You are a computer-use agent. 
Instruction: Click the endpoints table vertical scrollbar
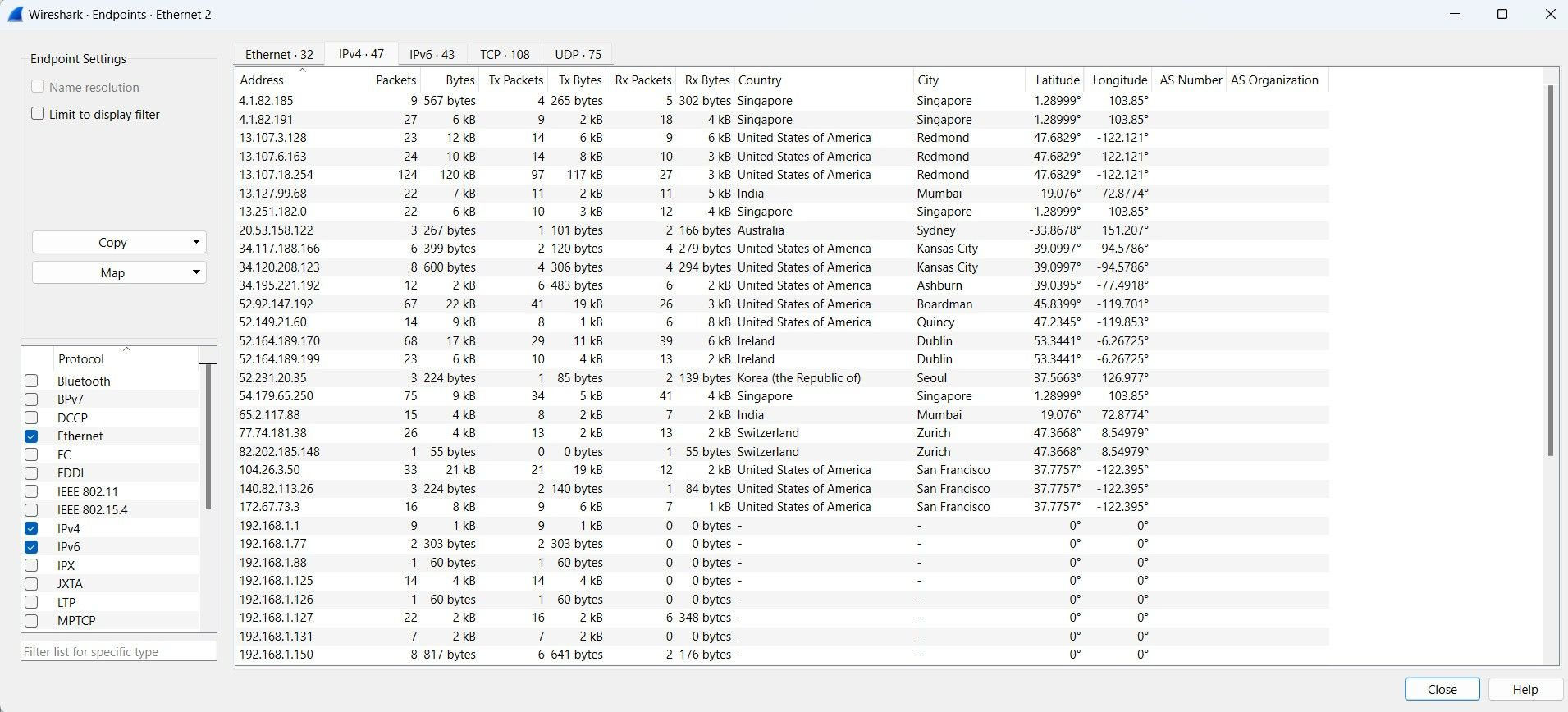click(1550, 271)
